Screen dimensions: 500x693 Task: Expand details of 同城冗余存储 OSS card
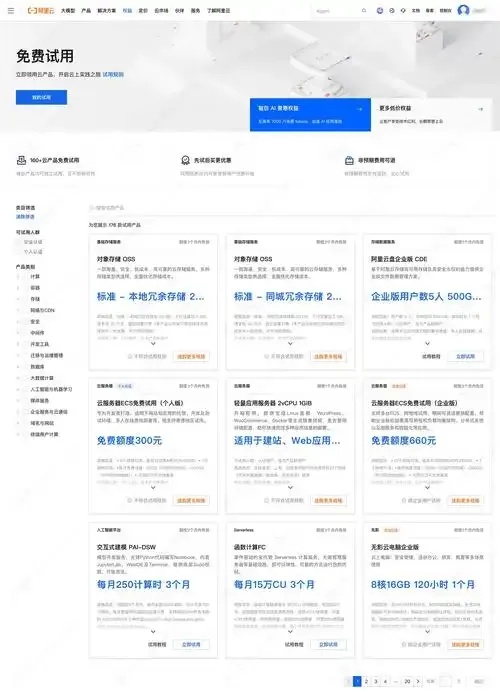(x=290, y=343)
